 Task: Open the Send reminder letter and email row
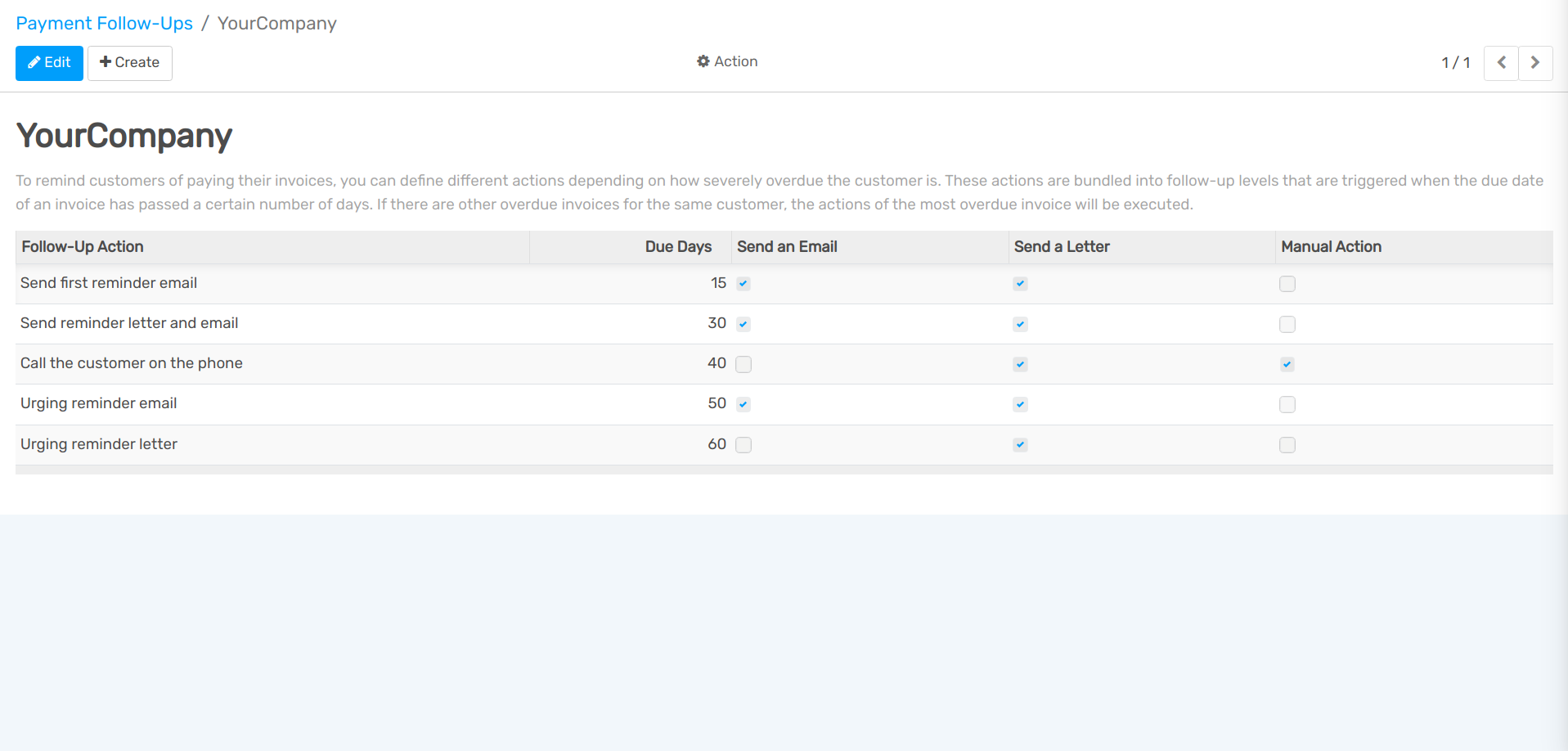[x=129, y=323]
